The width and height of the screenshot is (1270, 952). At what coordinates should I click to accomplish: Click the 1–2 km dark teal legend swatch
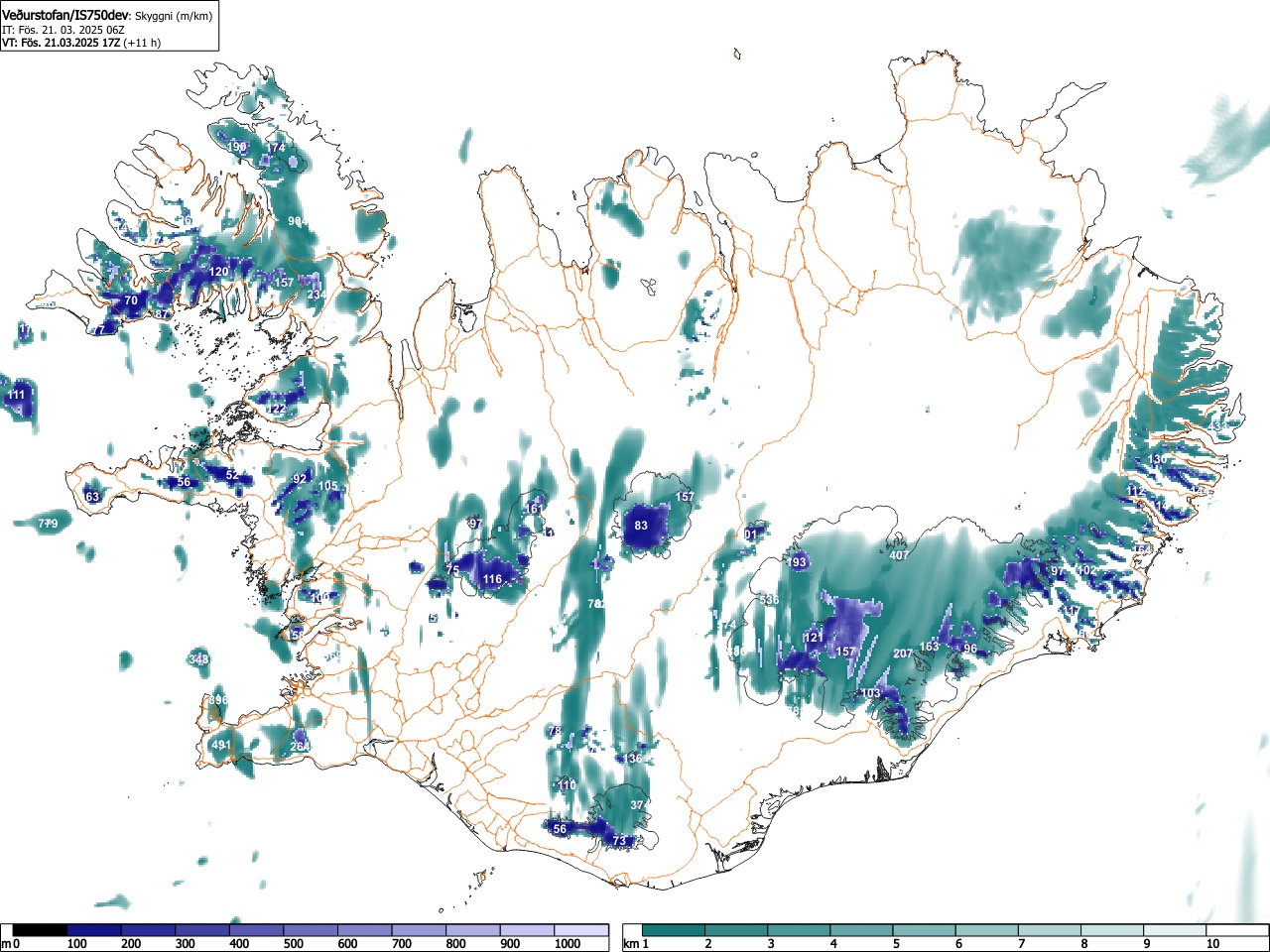[674, 930]
